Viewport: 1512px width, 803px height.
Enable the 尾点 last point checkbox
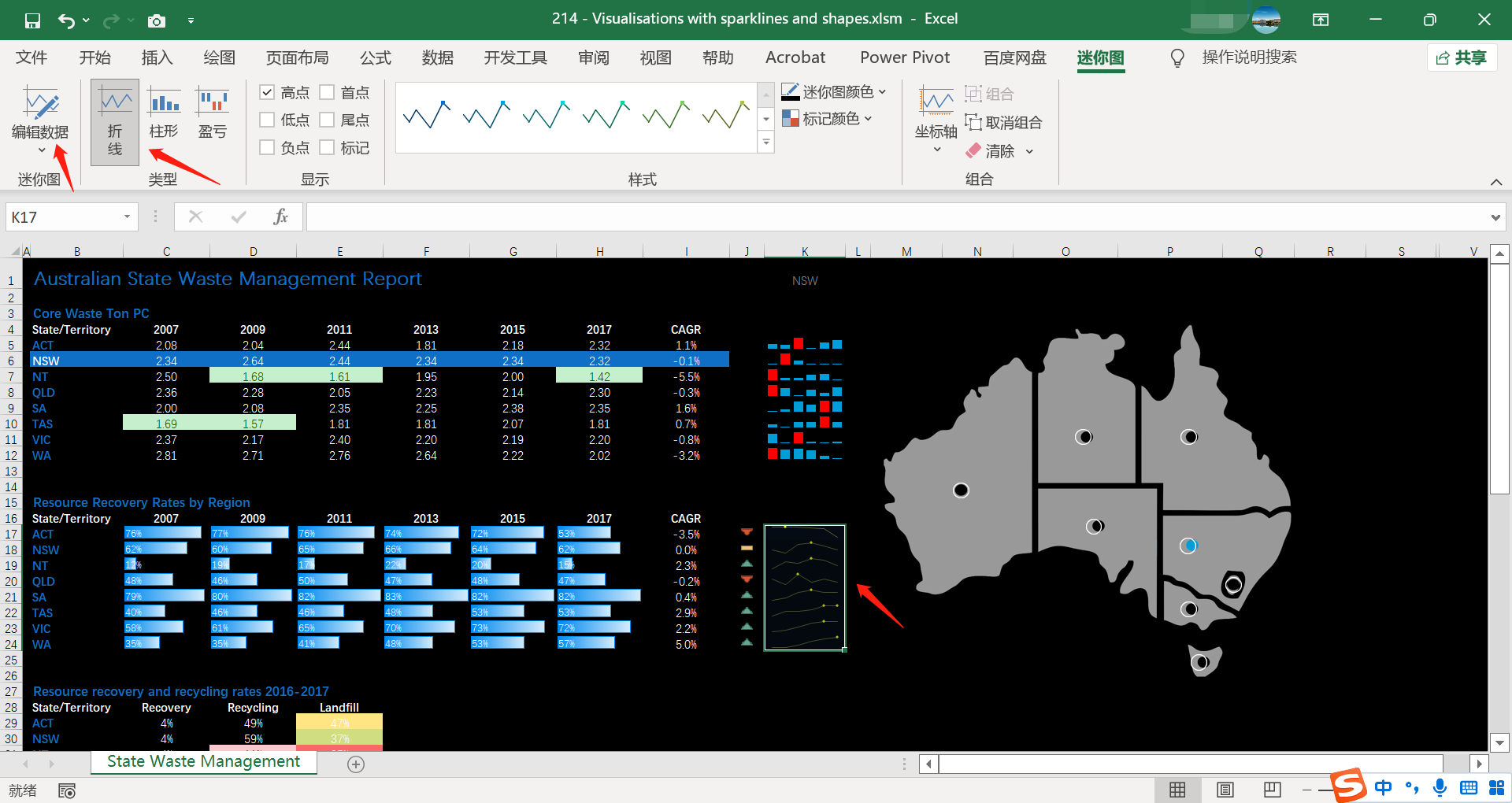(327, 120)
